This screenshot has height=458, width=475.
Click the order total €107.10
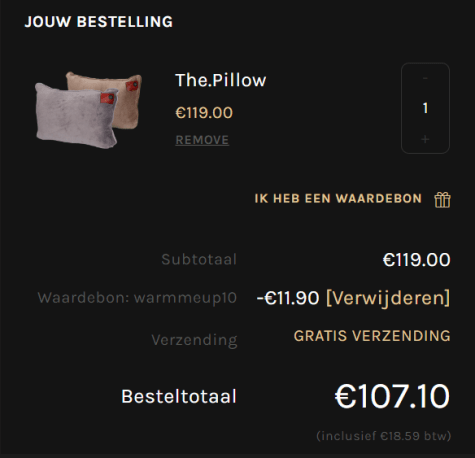point(392,396)
